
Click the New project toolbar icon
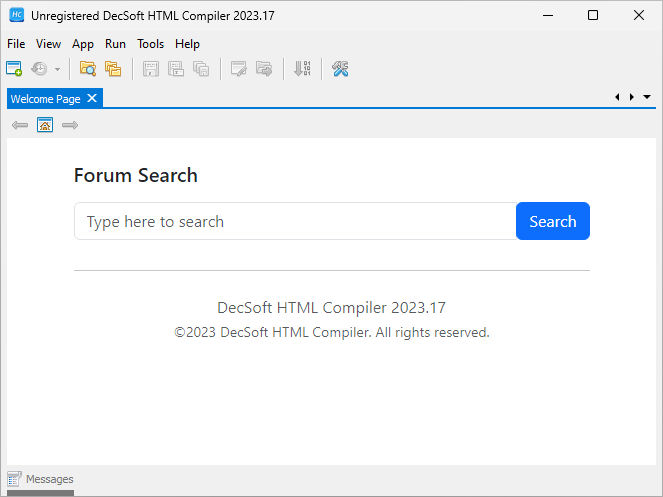point(14,69)
